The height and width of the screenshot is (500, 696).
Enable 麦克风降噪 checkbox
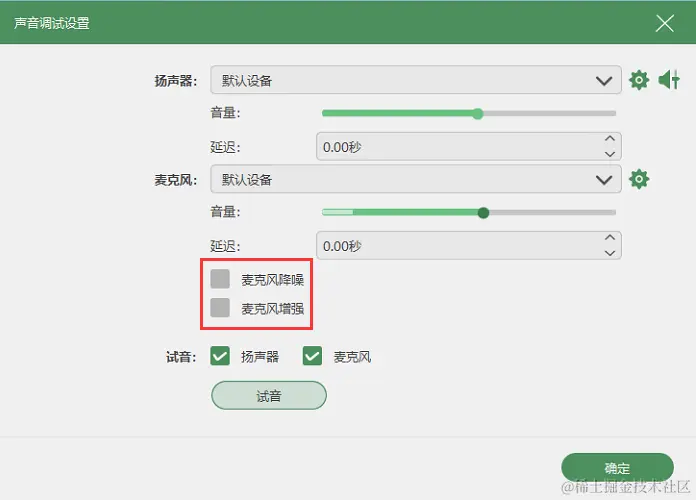pyautogui.click(x=220, y=279)
